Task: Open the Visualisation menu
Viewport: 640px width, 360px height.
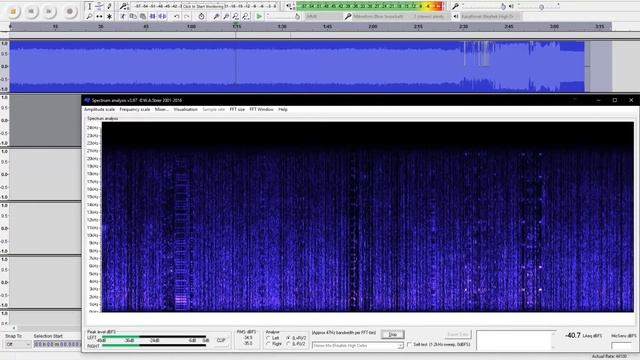Action: 185,109
